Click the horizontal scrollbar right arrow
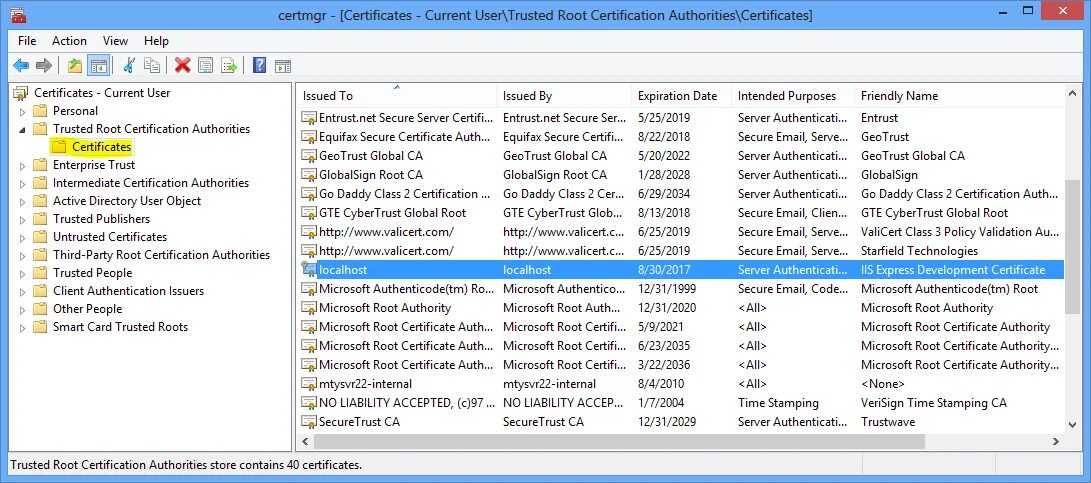 point(1056,441)
